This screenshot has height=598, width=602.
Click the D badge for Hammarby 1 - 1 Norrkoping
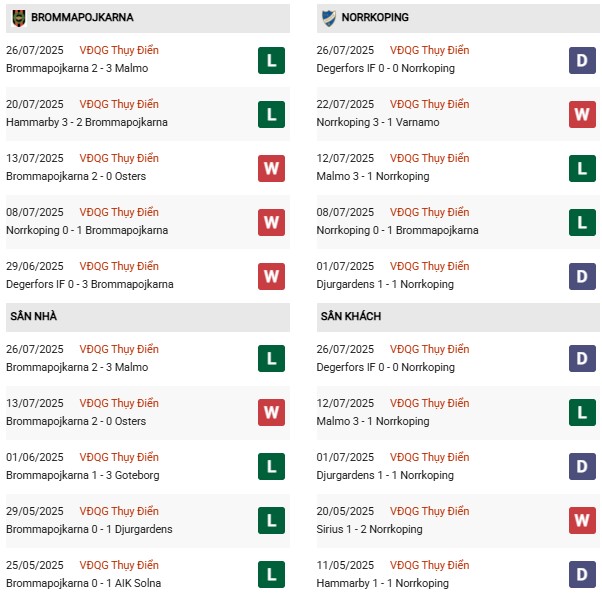582,575
